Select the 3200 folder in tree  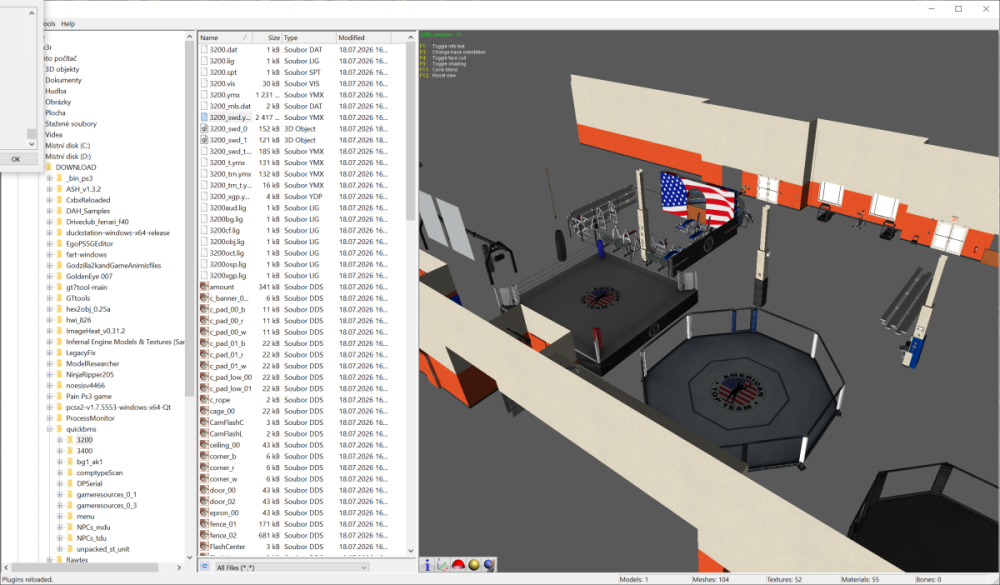tap(84, 440)
